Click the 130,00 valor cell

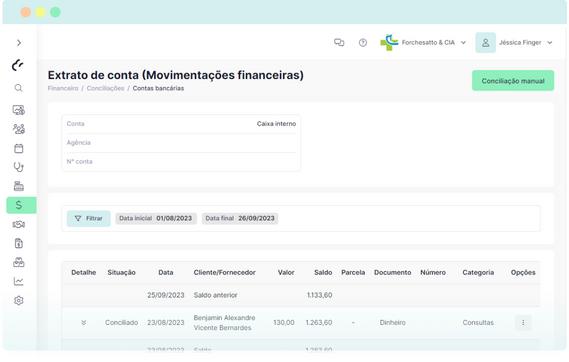point(284,322)
